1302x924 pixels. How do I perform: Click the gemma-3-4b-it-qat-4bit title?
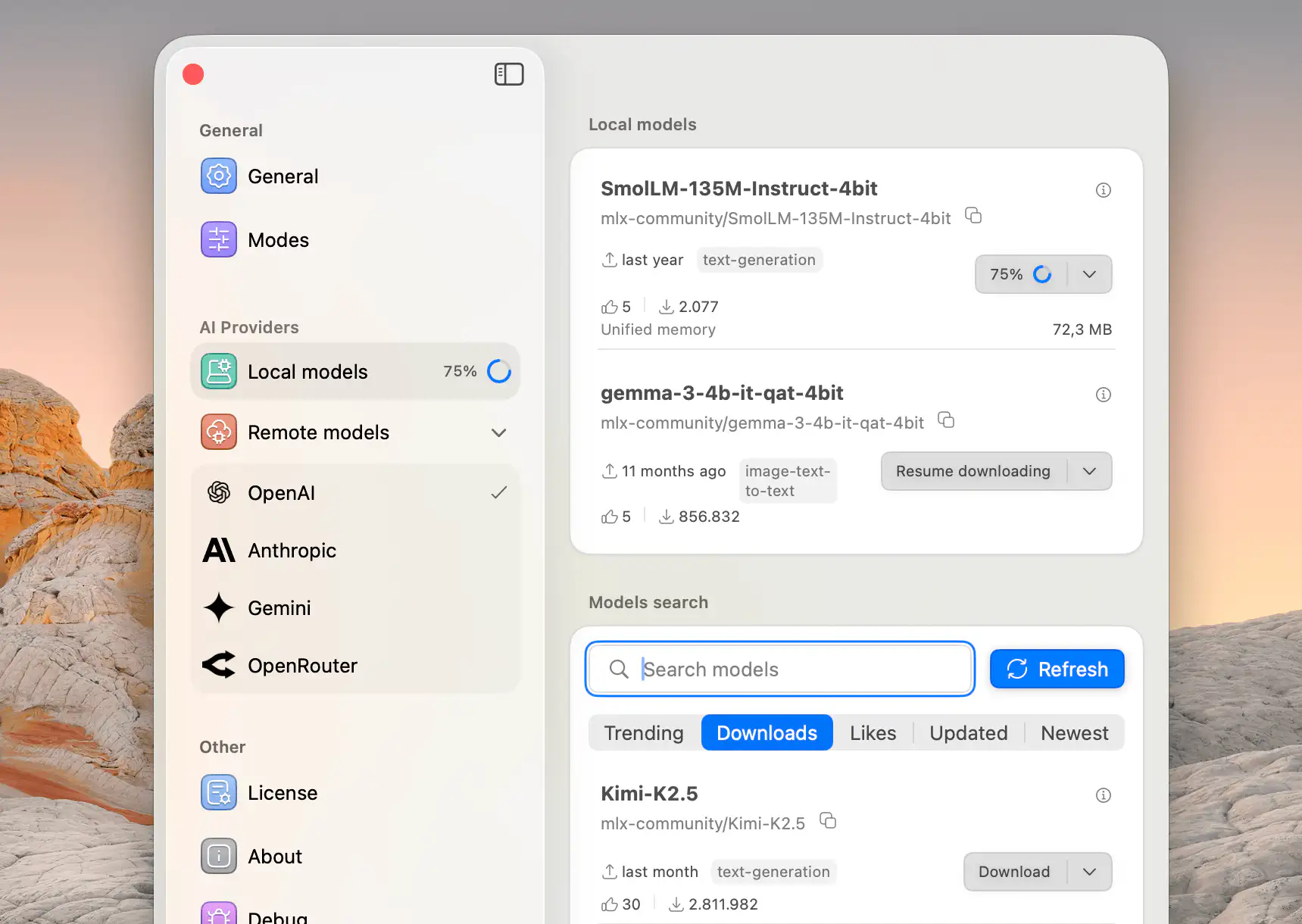(722, 393)
